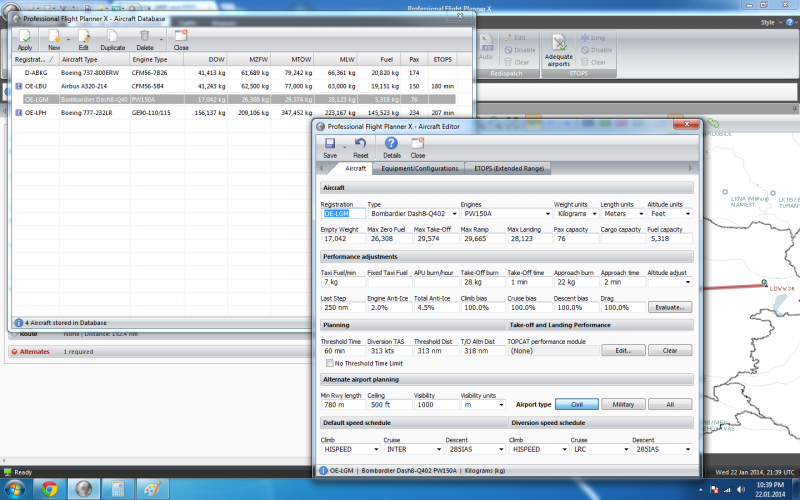The width and height of the screenshot is (800, 500).
Task: Click Disable in ETOPS ribbon group
Action: (596, 50)
